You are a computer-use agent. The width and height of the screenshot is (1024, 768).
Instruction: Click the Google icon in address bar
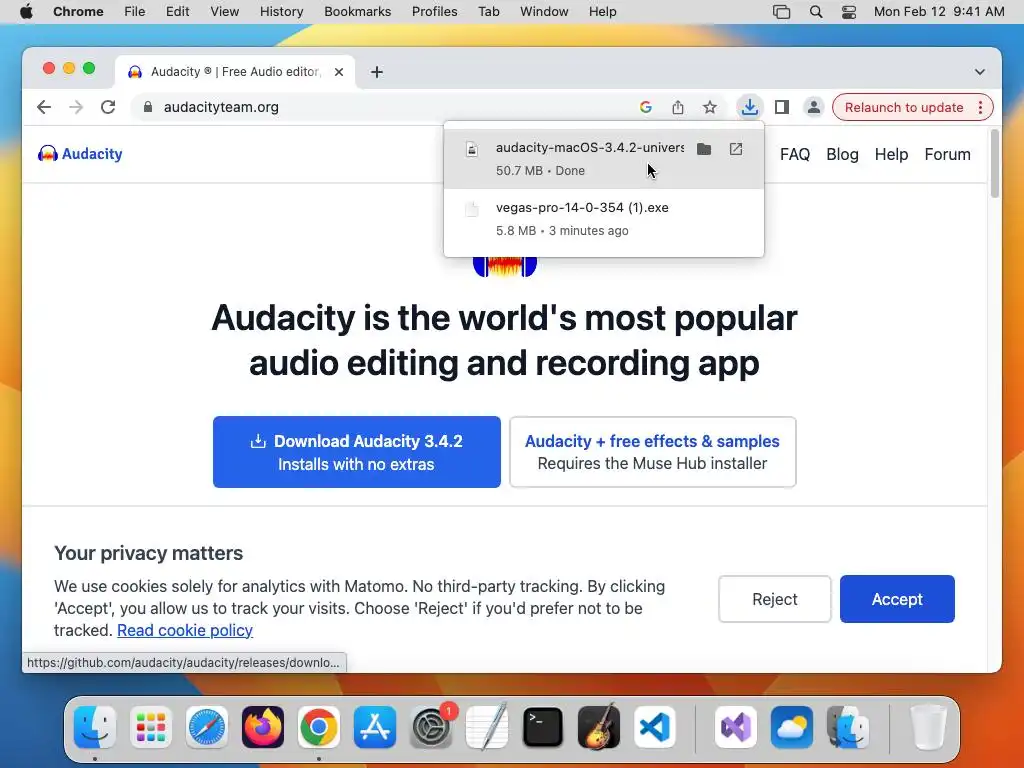pyautogui.click(x=646, y=107)
